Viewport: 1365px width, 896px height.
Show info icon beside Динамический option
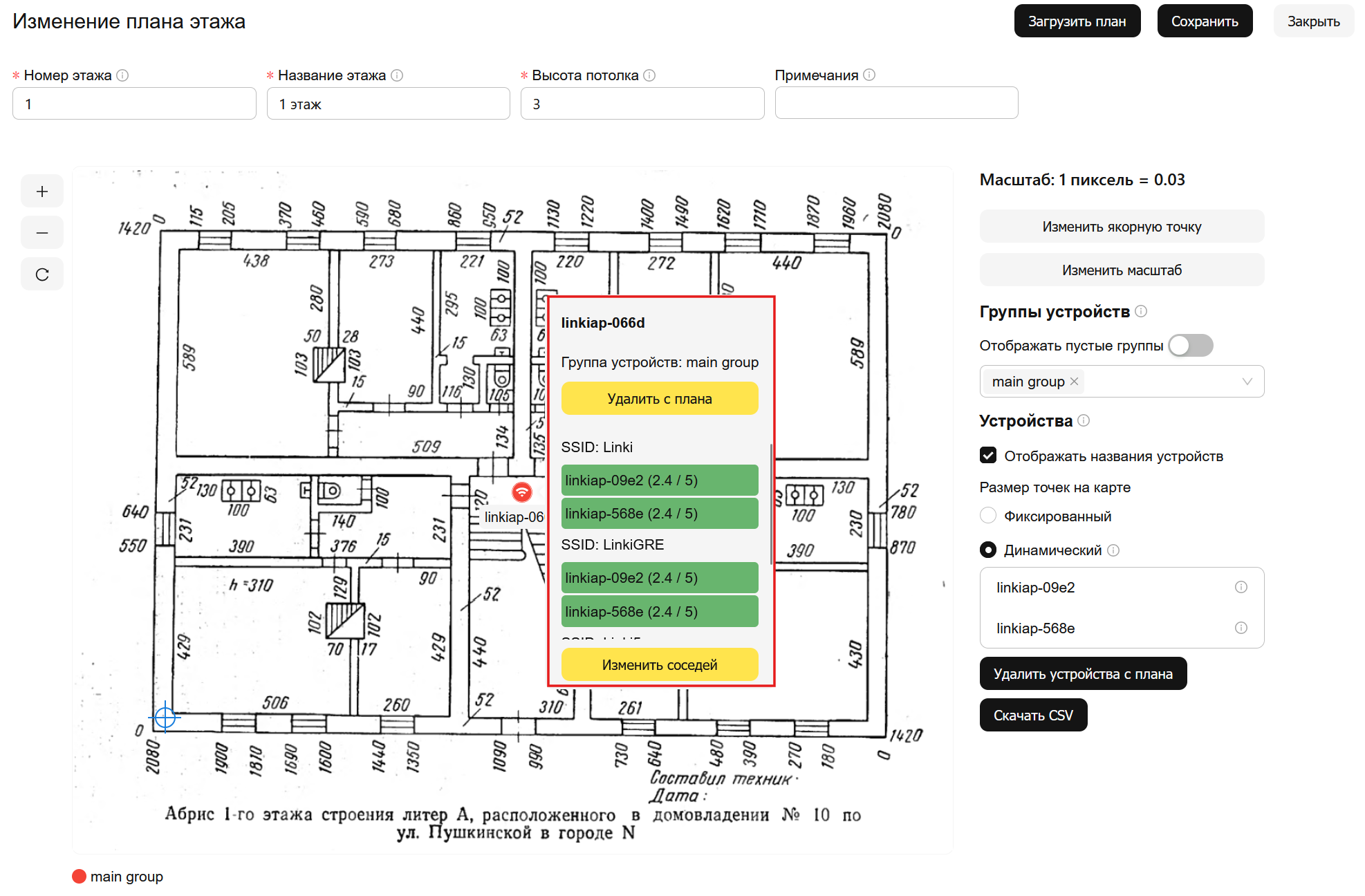click(1113, 550)
